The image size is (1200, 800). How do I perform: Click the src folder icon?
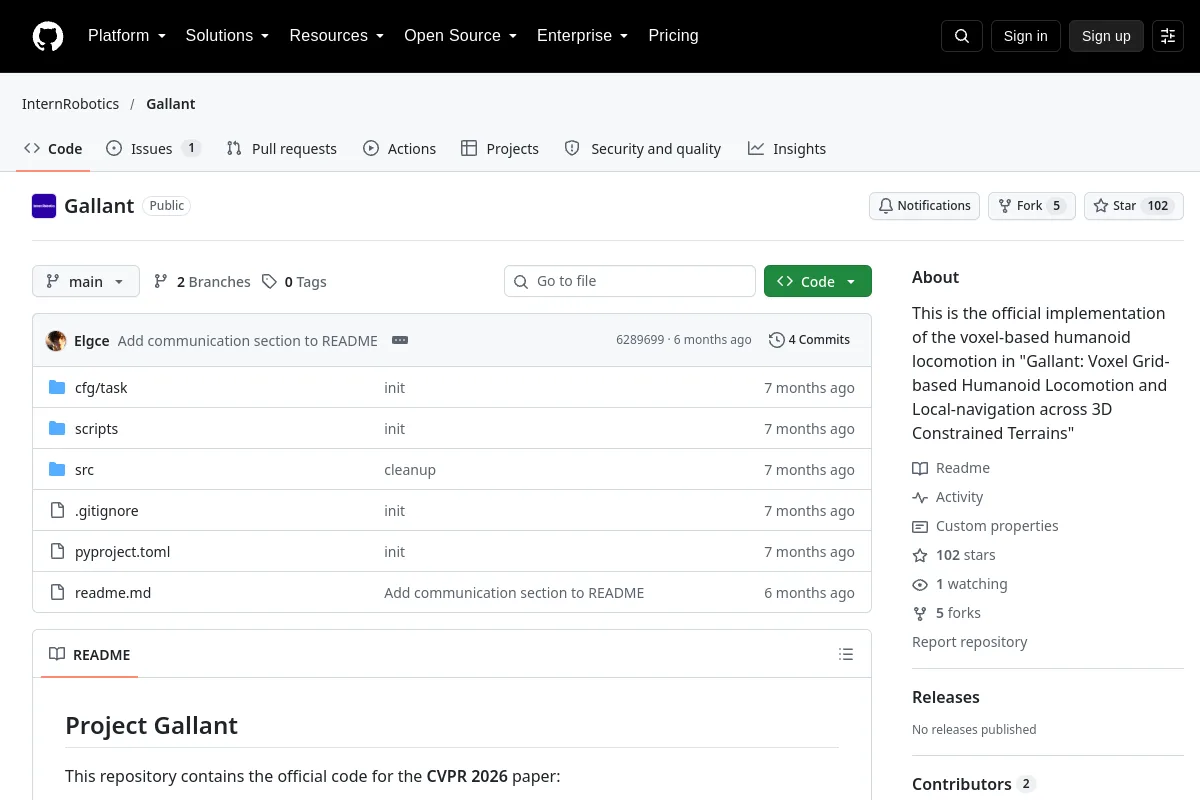pos(57,470)
